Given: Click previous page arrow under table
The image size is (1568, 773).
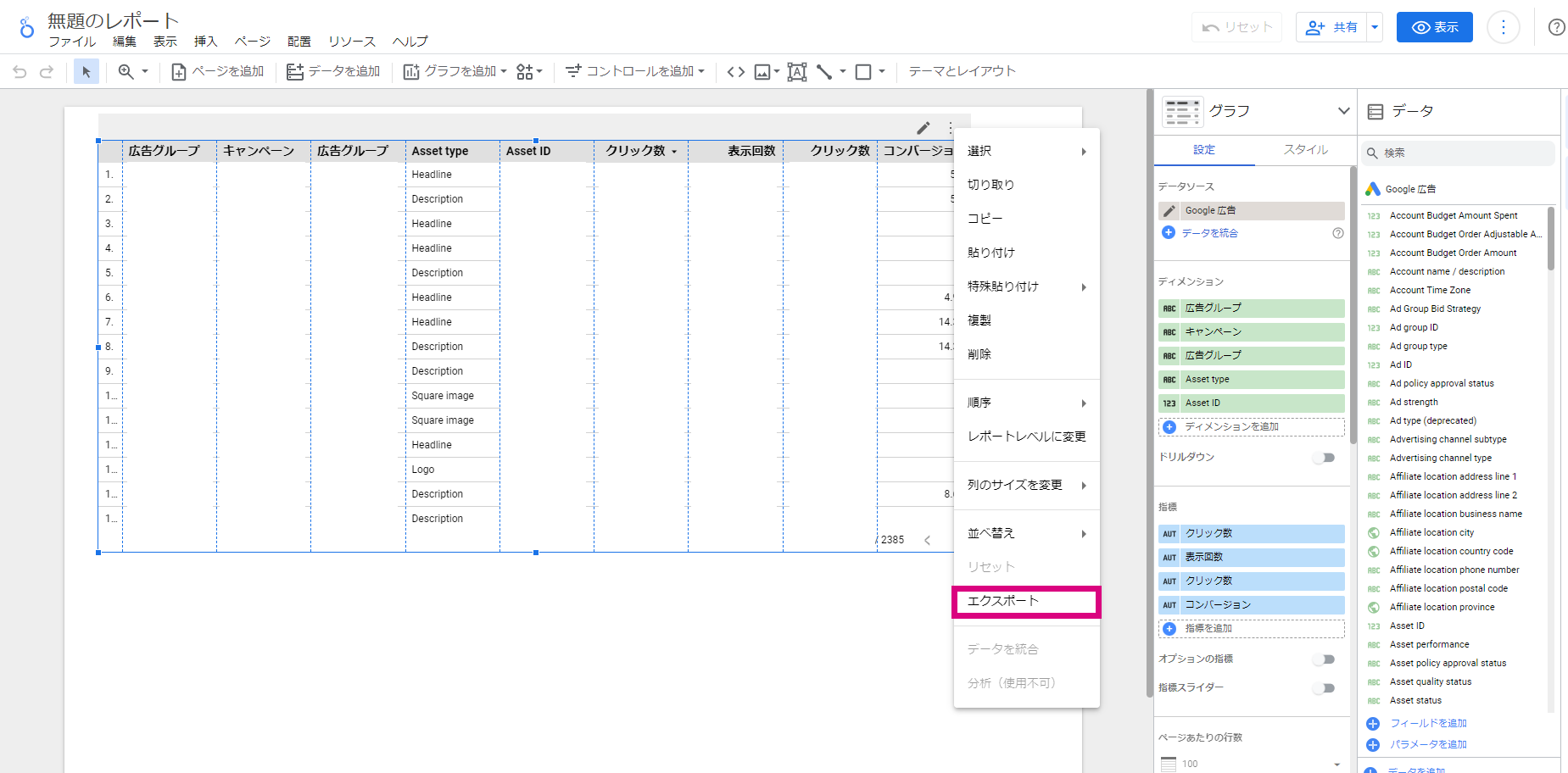Looking at the screenshot, I should tap(928, 540).
